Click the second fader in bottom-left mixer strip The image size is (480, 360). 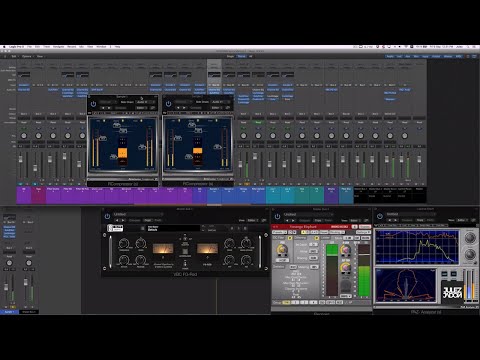click(x=26, y=282)
